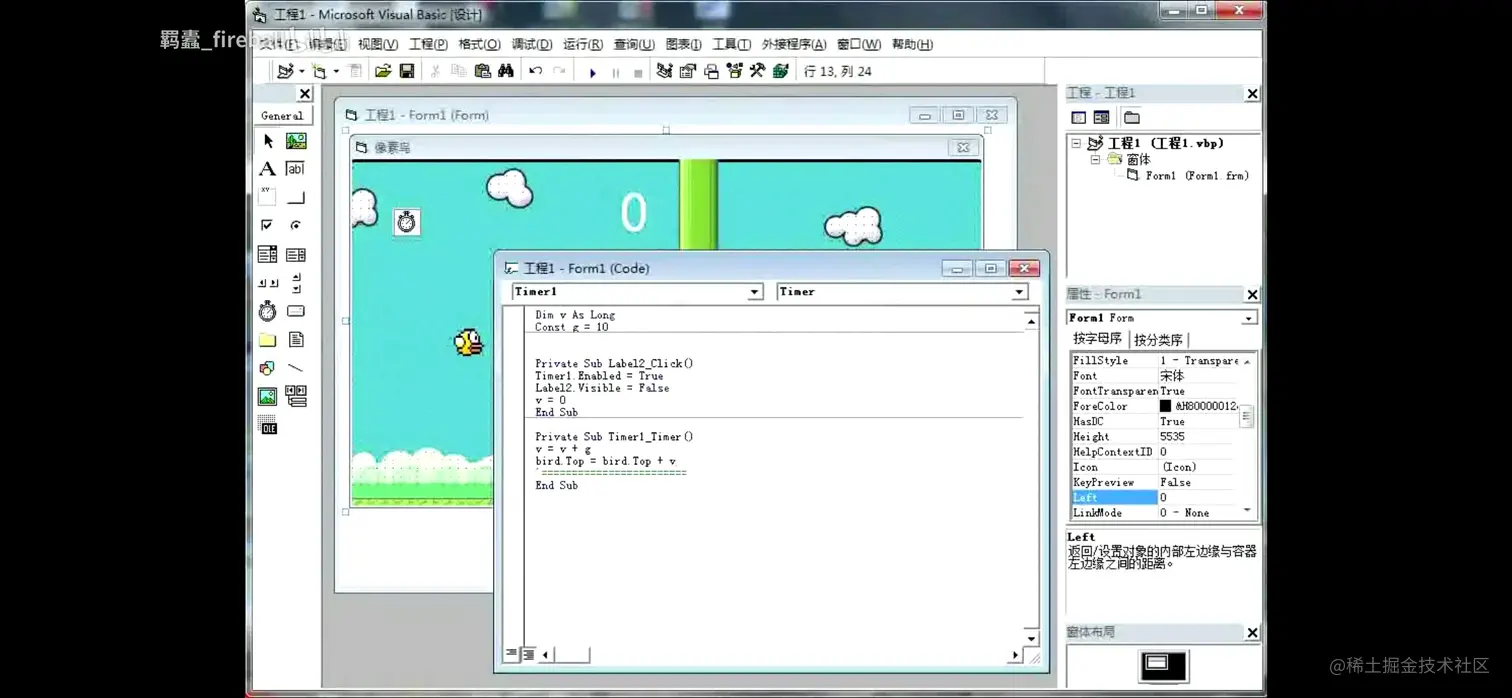Viewport: 1512px width, 698px height.
Task: Click the code window vertical scrollbar down arrow
Action: pos(1031,638)
